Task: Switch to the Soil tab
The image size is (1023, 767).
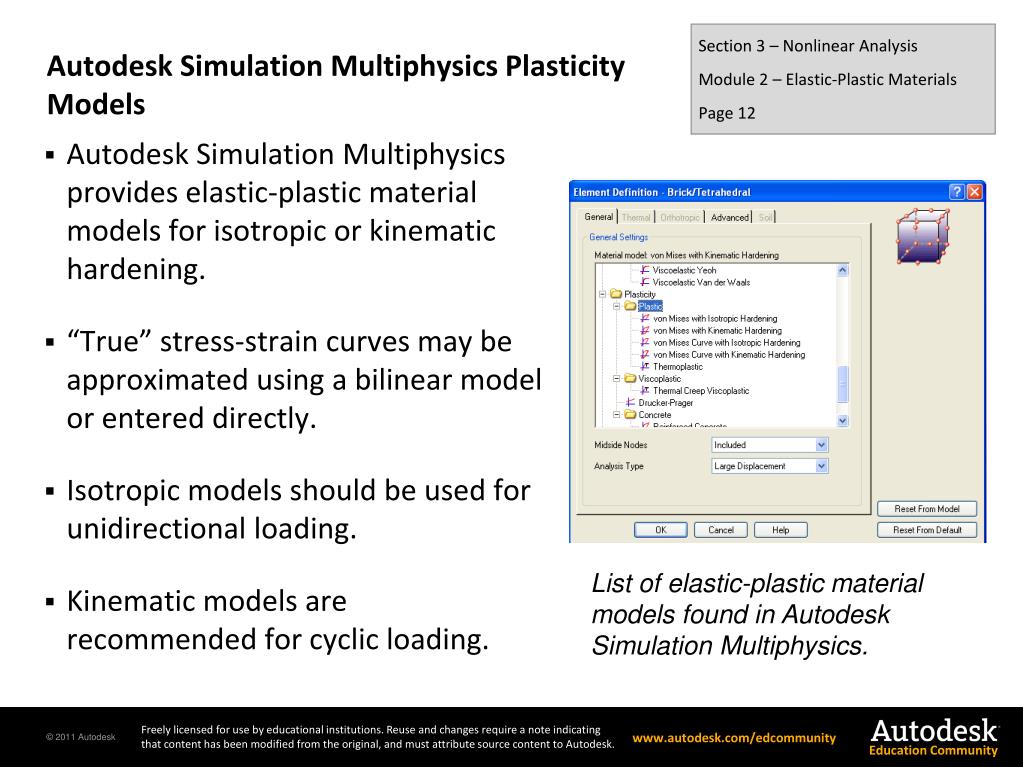Action: [x=765, y=218]
